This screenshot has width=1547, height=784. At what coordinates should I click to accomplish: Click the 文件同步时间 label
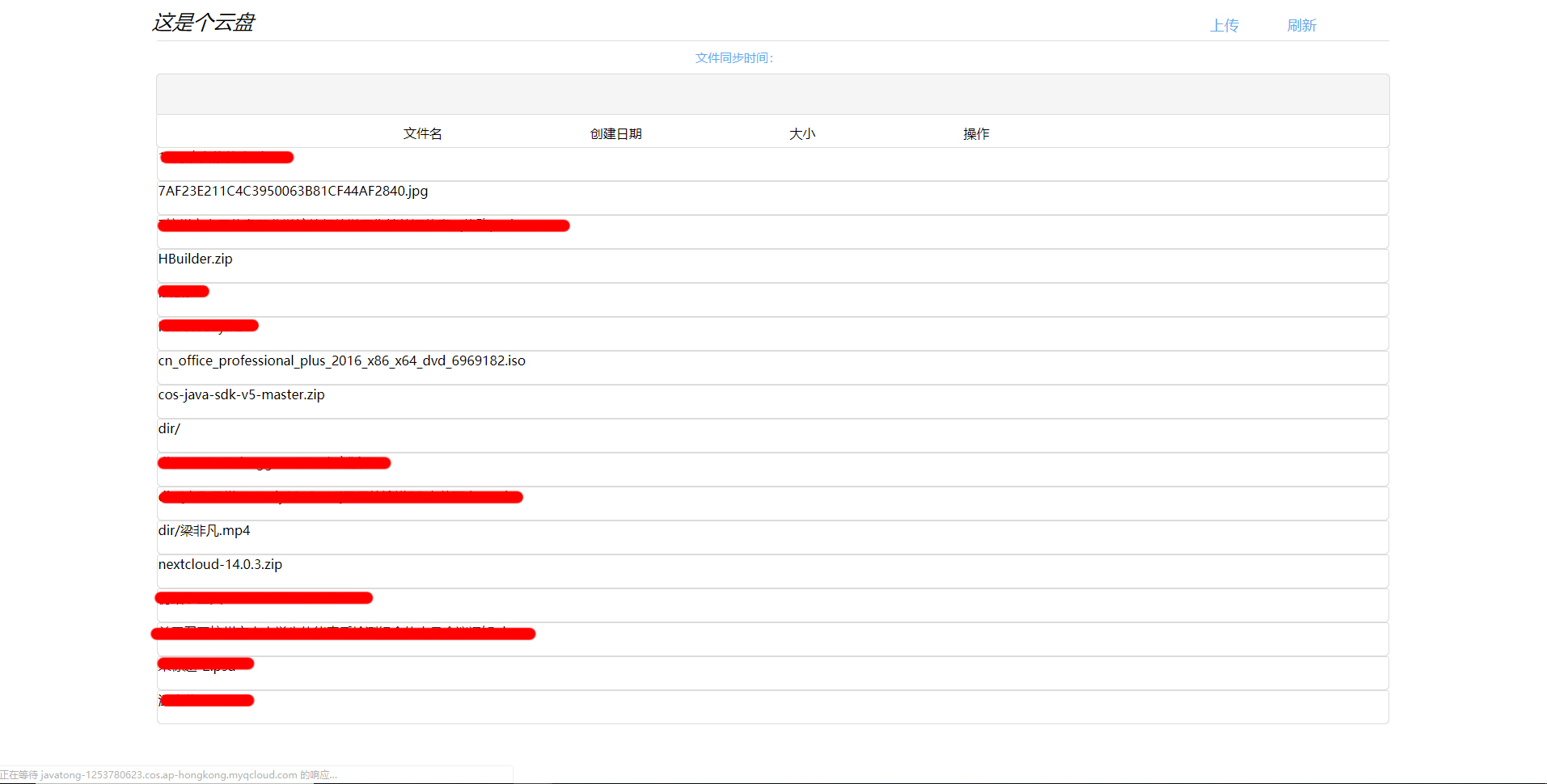pyautogui.click(x=734, y=58)
